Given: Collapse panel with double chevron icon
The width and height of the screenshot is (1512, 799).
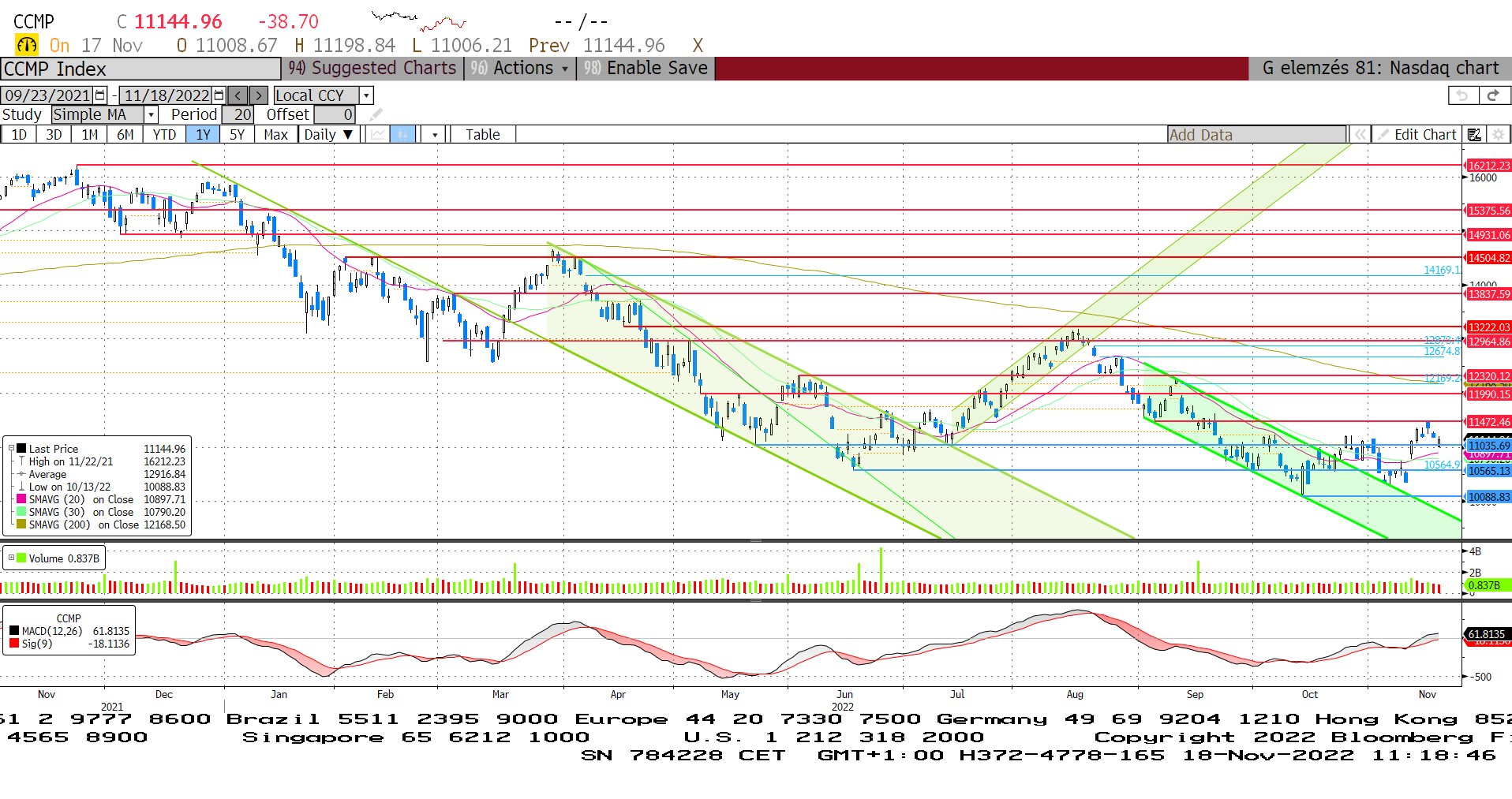Looking at the screenshot, I should coord(1360,135).
